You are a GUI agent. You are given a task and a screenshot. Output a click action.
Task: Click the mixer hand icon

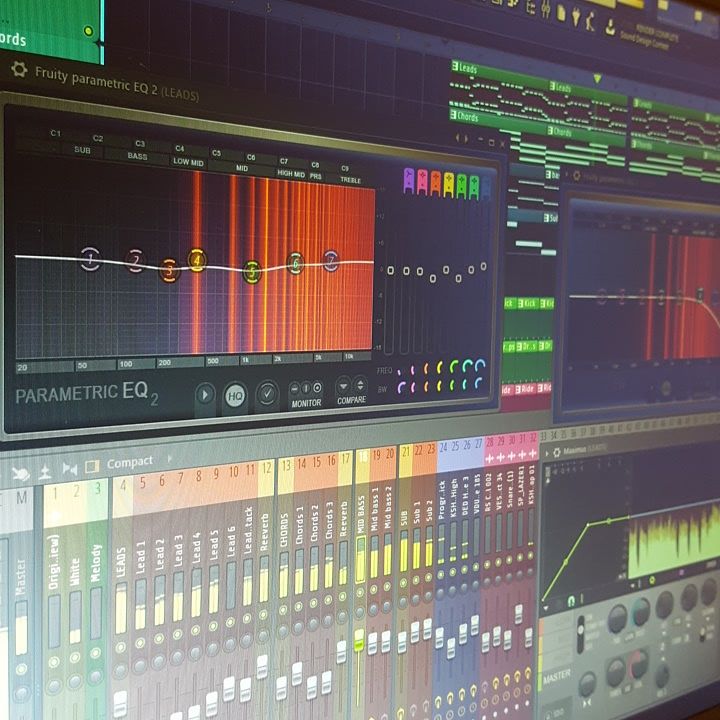[x=21, y=474]
